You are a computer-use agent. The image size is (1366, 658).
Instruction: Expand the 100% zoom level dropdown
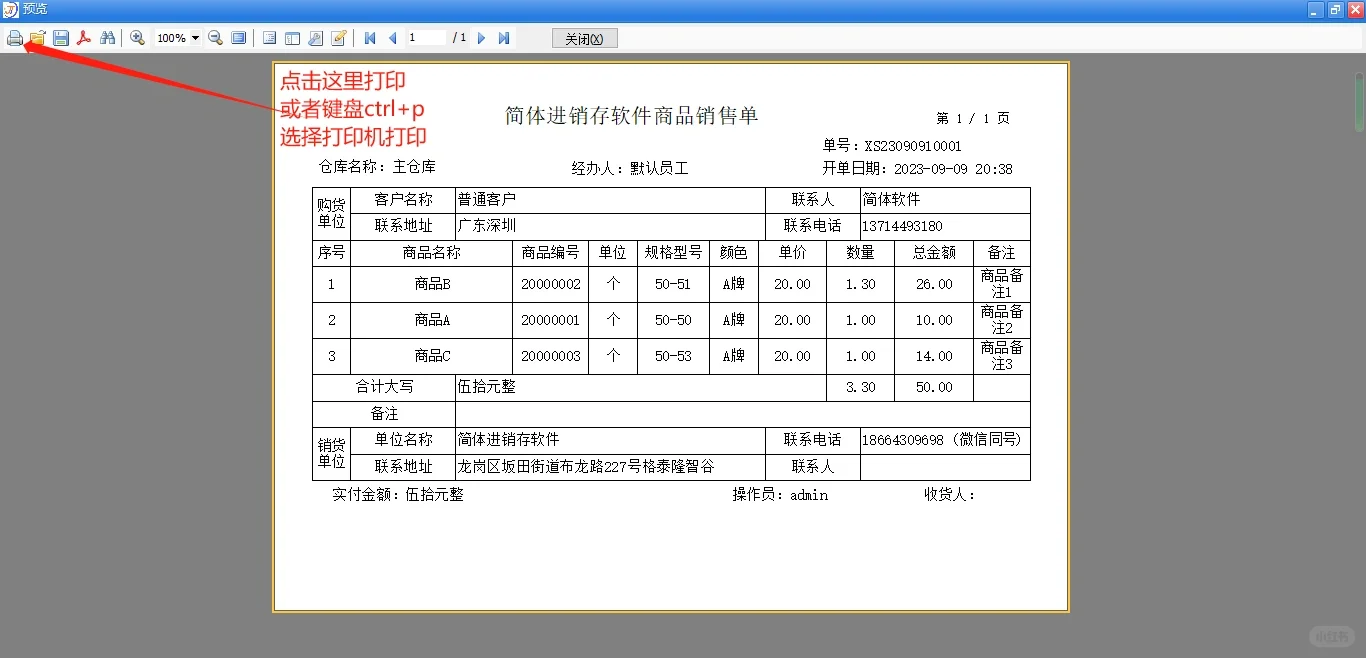192,38
